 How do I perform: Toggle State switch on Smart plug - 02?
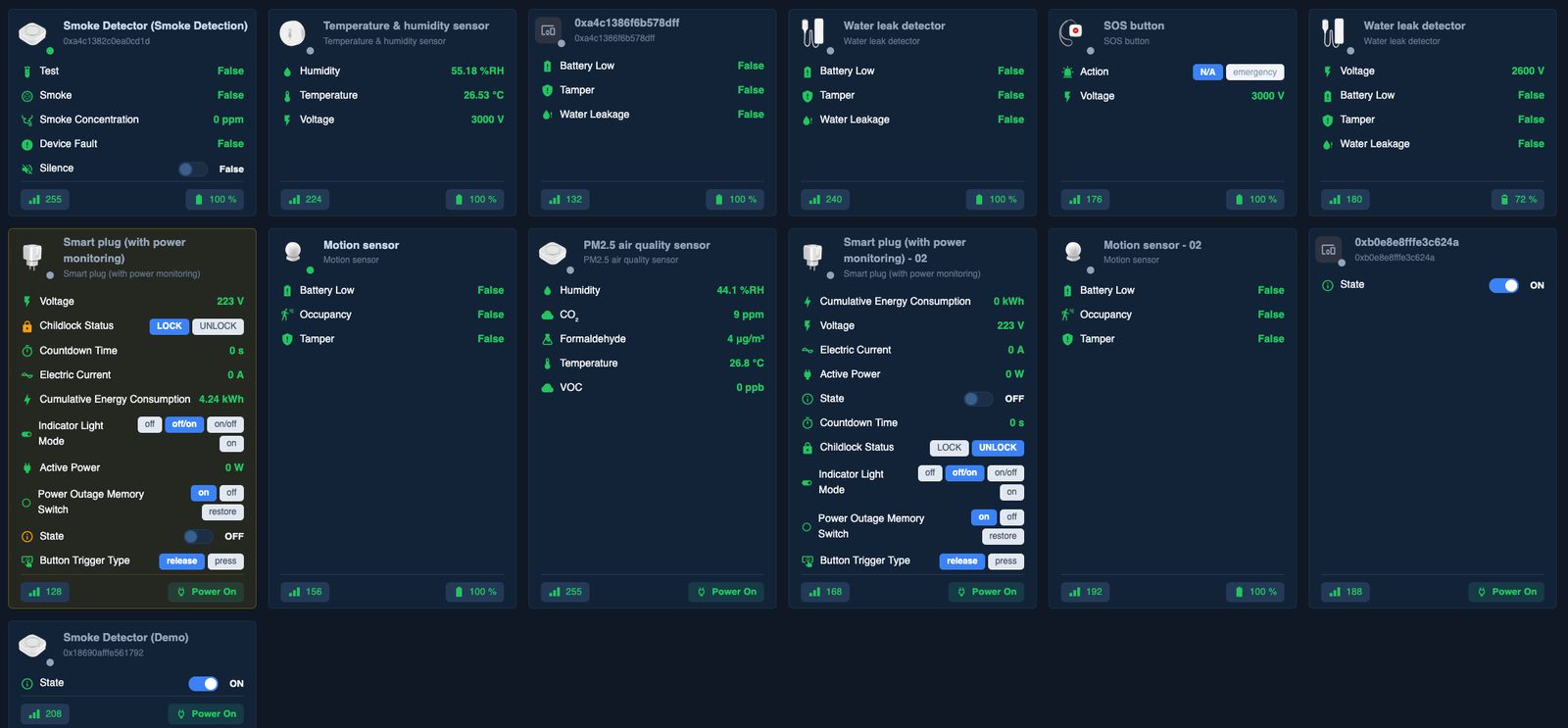pyautogui.click(x=978, y=399)
